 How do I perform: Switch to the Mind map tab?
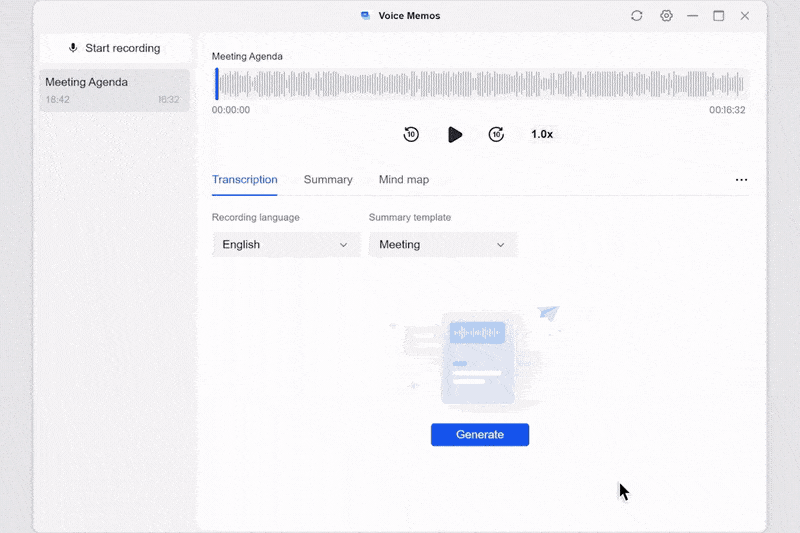404,180
